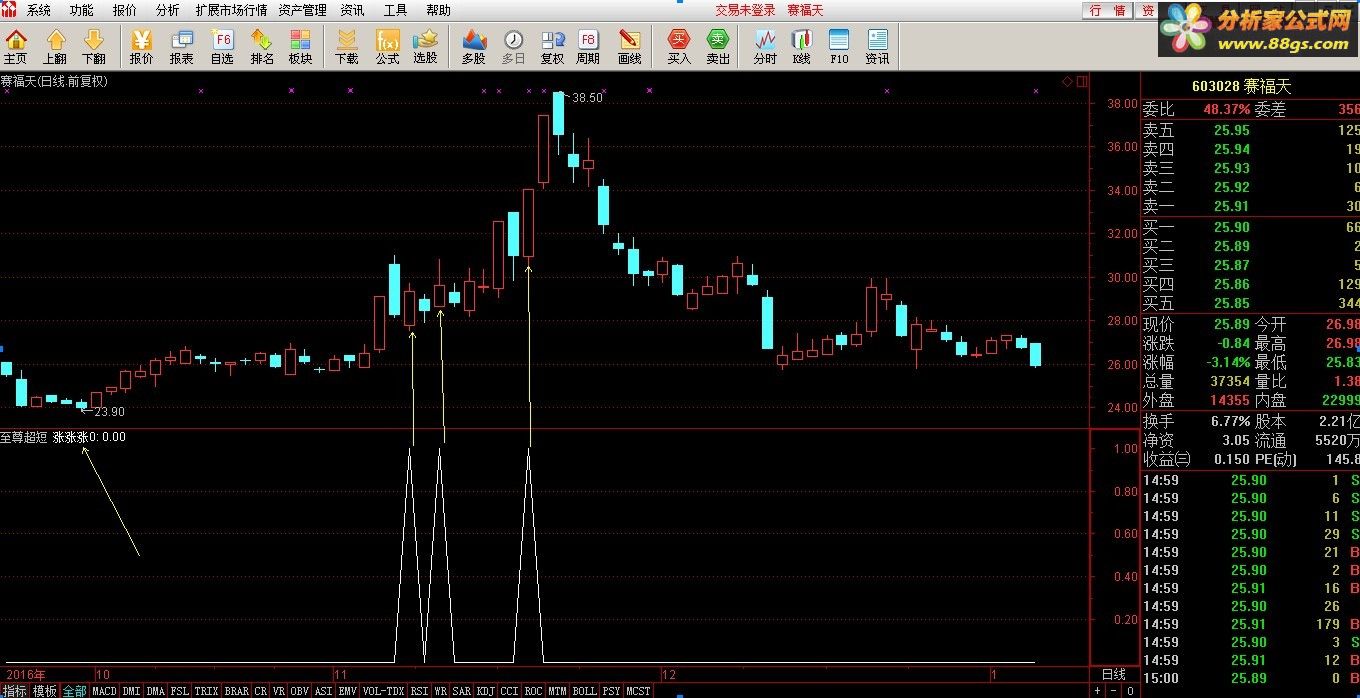The height and width of the screenshot is (698, 1360).
Task: Open the 资产管理 menu
Action: [x=302, y=10]
